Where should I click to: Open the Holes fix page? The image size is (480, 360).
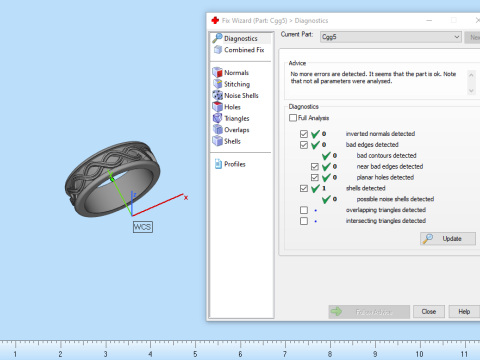(x=232, y=107)
